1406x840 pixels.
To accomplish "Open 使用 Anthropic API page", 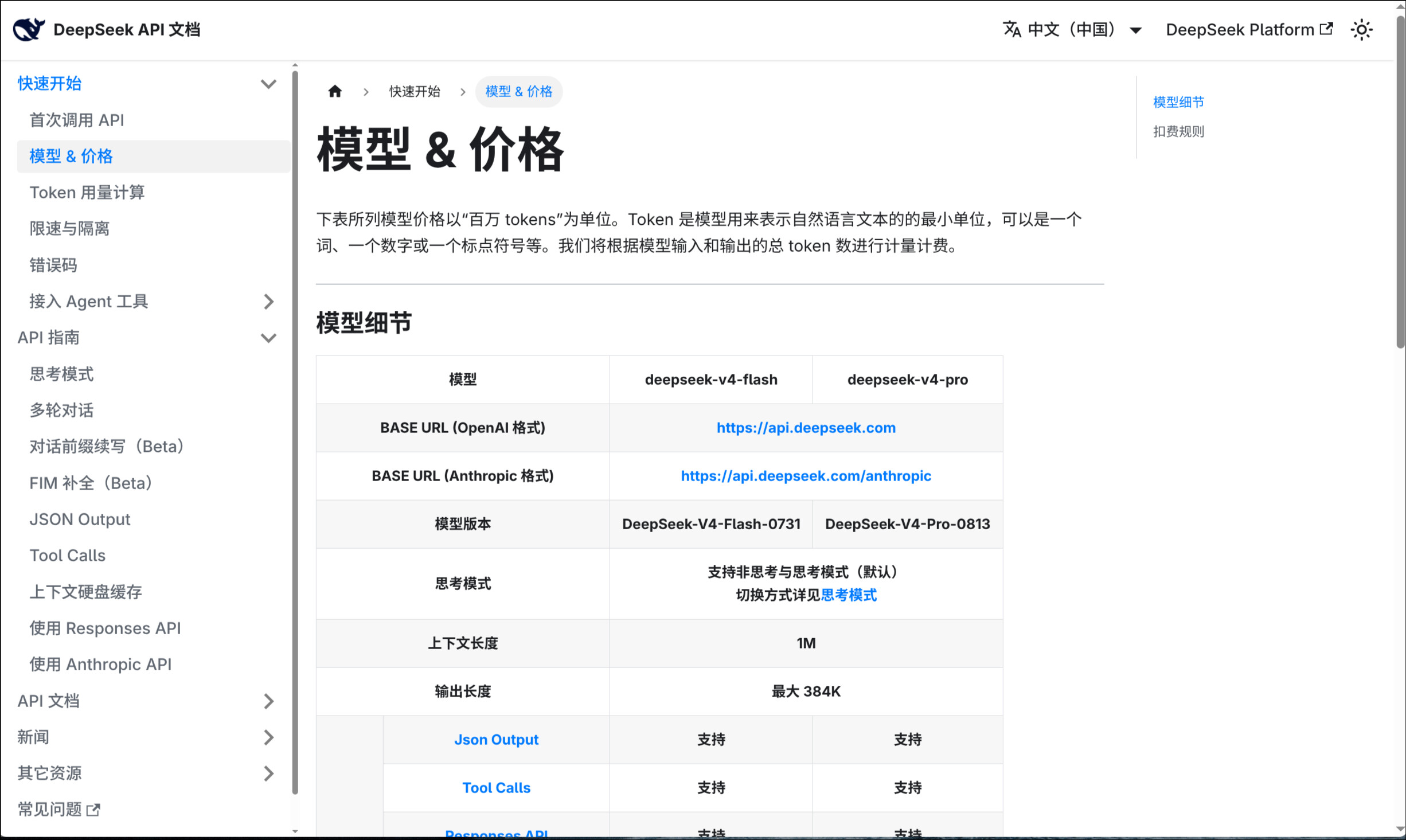I will (x=100, y=664).
